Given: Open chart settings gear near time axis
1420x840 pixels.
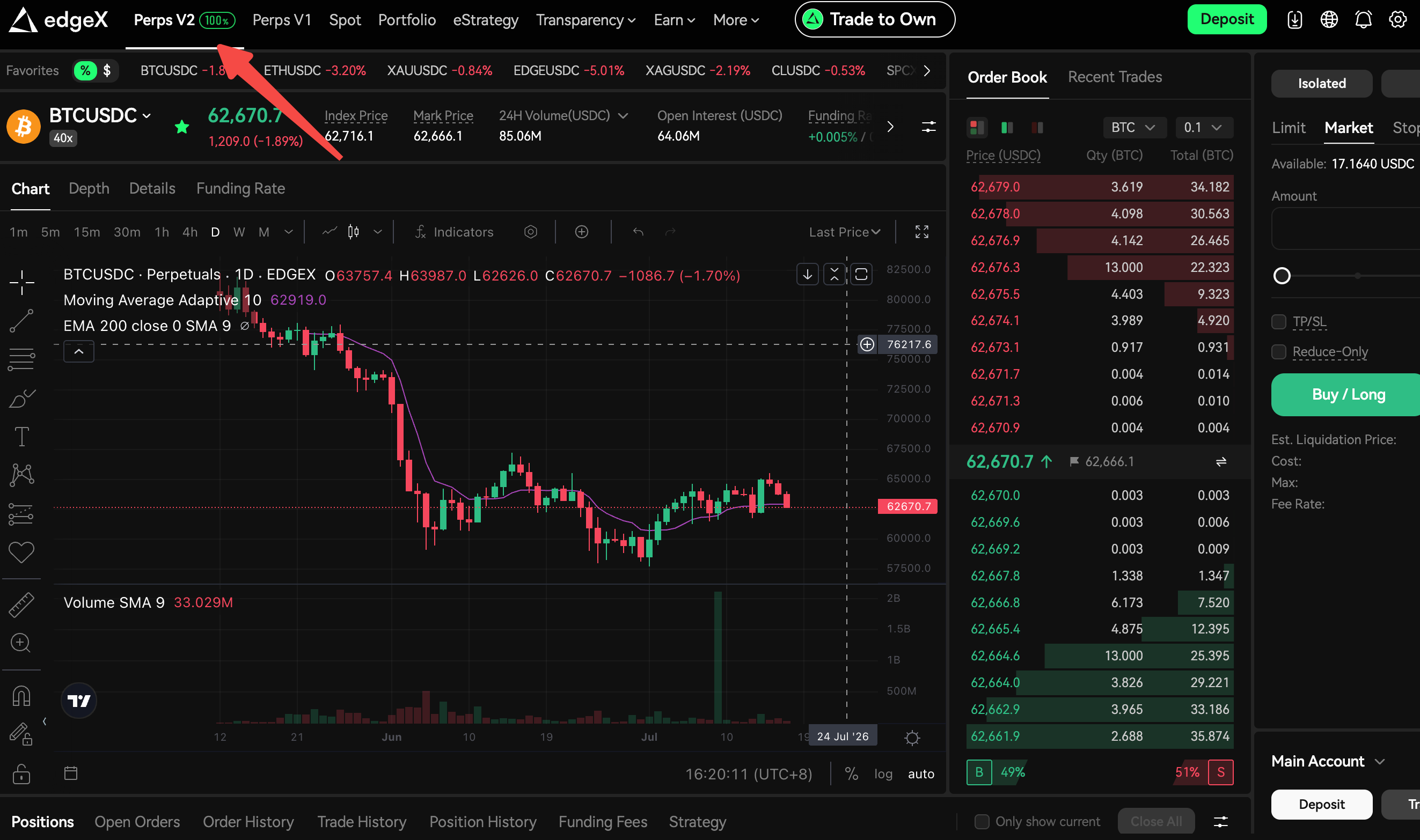Looking at the screenshot, I should (x=912, y=738).
